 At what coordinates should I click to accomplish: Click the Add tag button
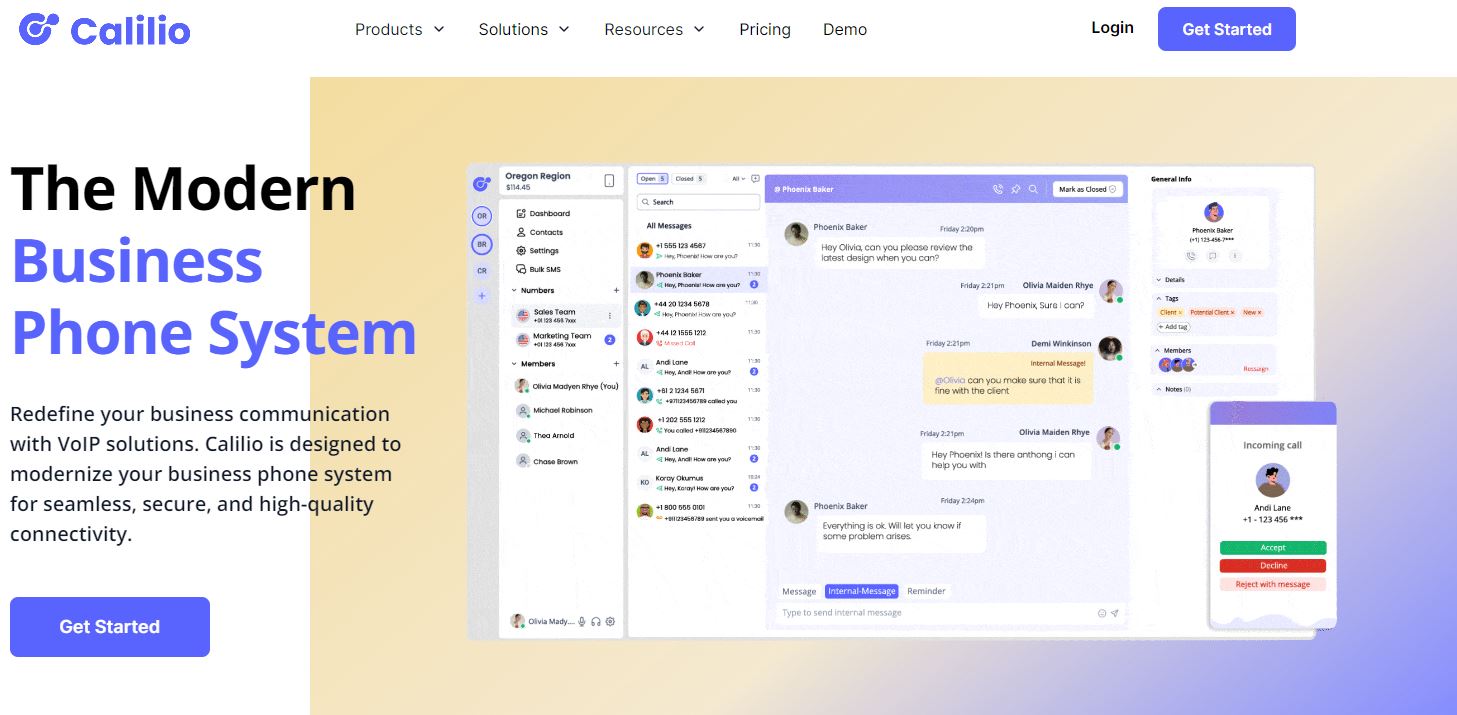[1173, 327]
